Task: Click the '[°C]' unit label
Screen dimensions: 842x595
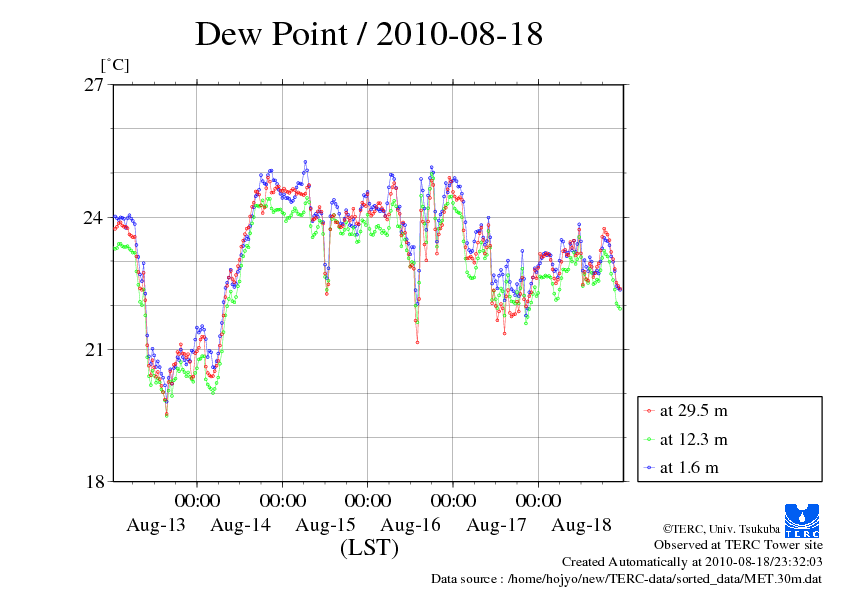Action: [115, 65]
